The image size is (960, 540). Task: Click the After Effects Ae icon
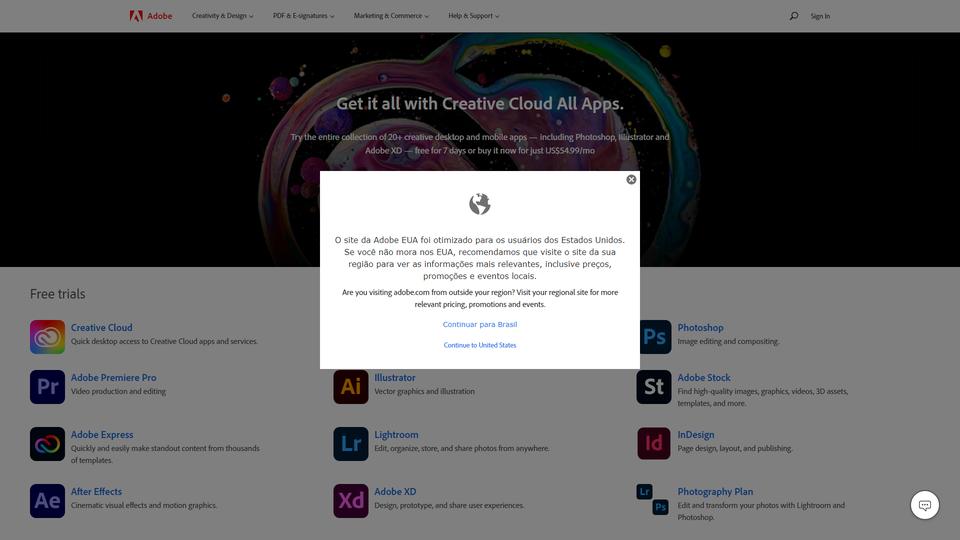tap(47, 501)
